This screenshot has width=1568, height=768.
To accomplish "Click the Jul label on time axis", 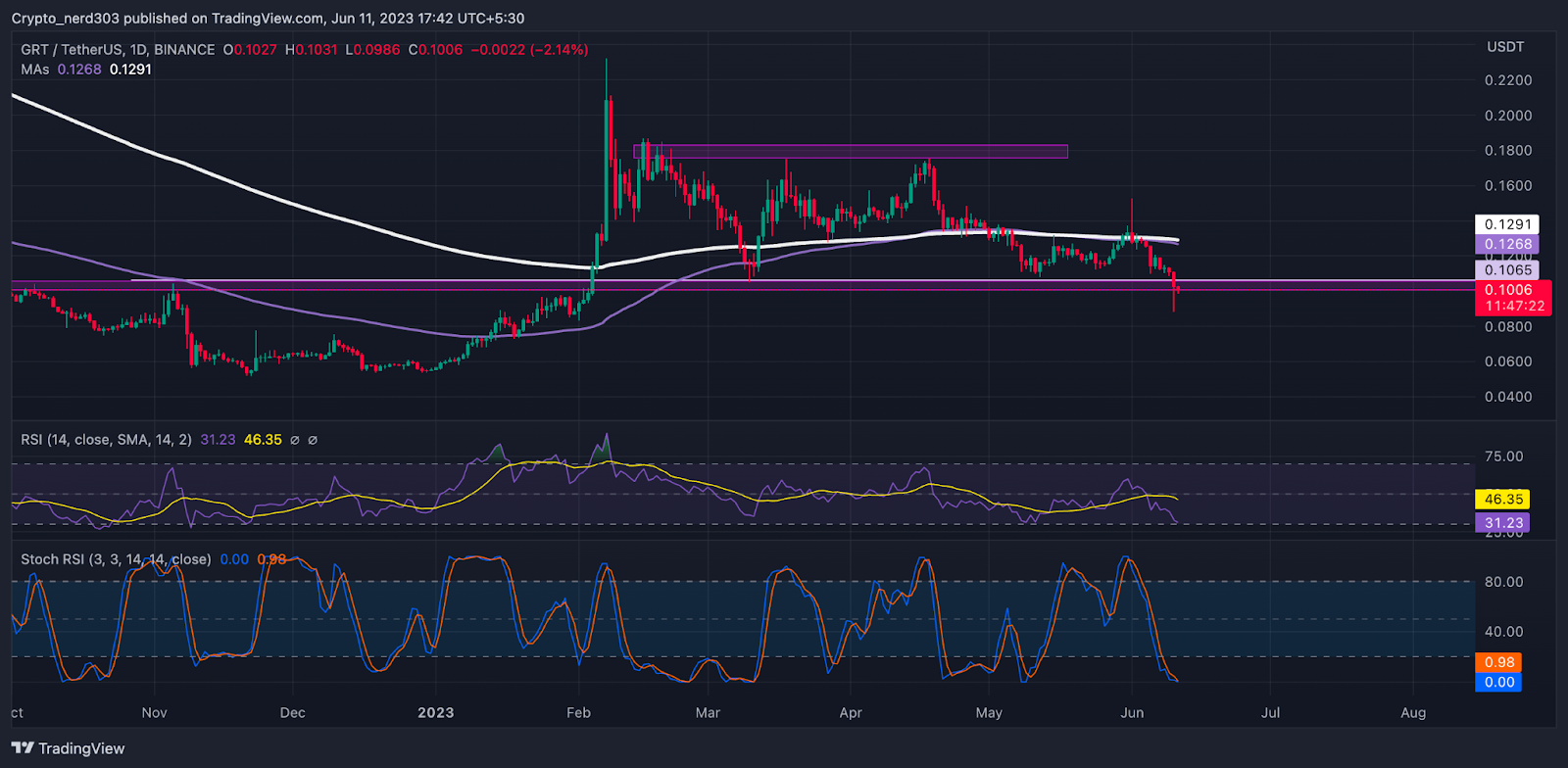I will coord(1270,713).
